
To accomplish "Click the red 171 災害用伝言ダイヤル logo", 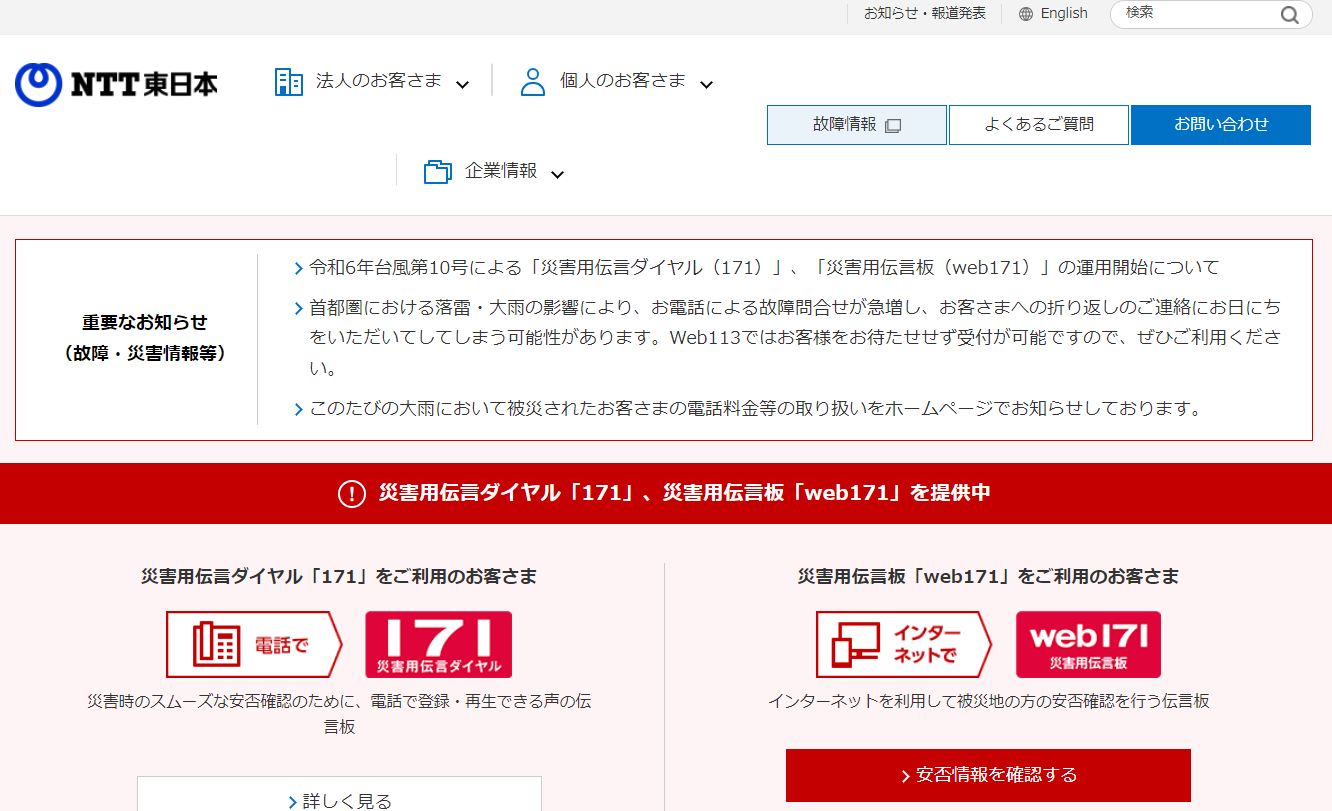I will point(438,645).
